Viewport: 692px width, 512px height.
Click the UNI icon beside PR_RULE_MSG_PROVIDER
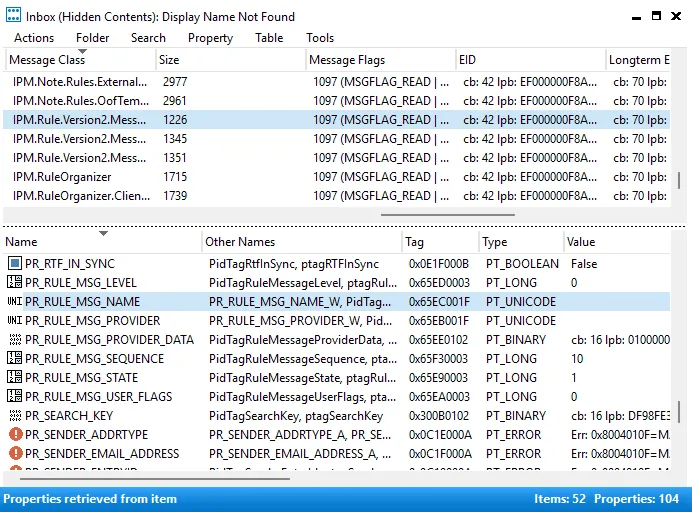pyautogui.click(x=15, y=320)
